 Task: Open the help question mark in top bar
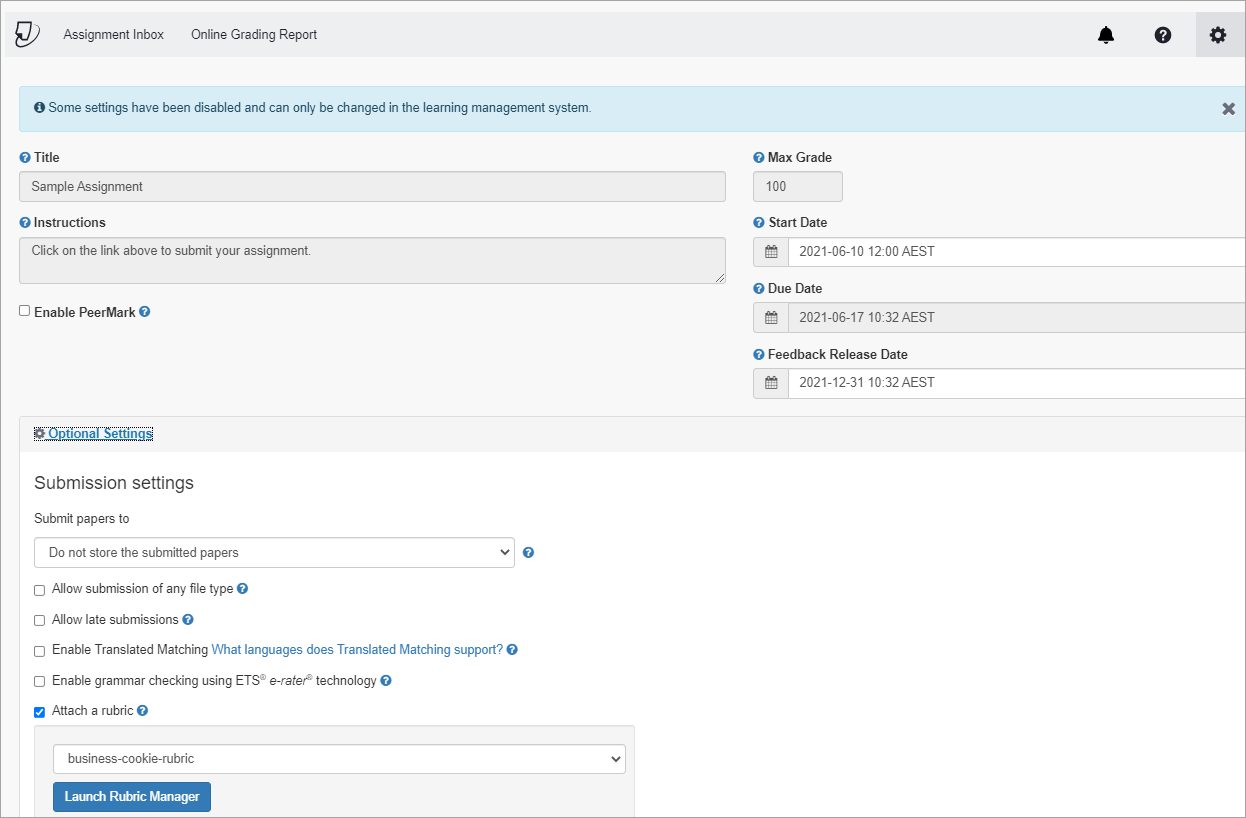click(x=1163, y=35)
